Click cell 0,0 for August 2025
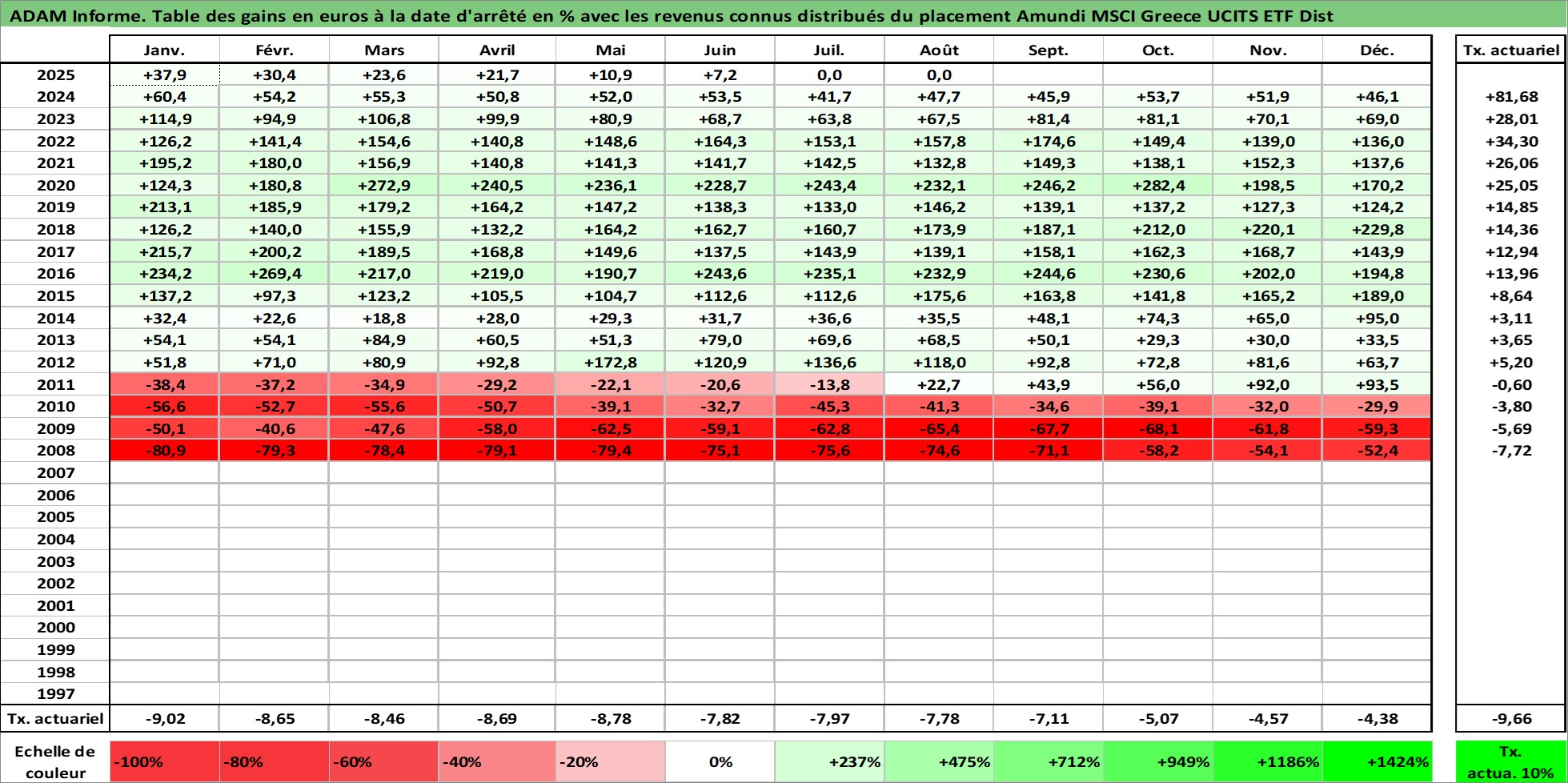Screen dimensions: 1568x783 coord(939,74)
